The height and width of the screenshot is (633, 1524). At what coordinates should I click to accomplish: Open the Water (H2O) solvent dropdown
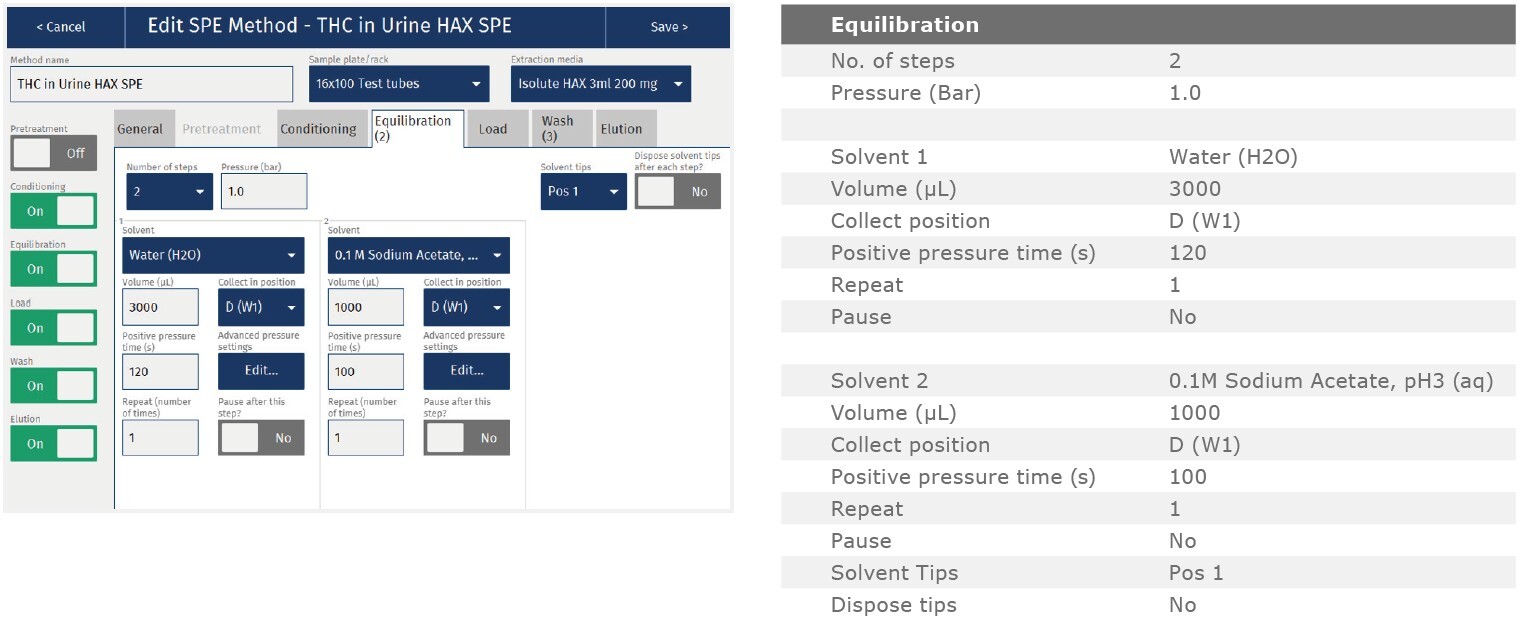pos(213,255)
